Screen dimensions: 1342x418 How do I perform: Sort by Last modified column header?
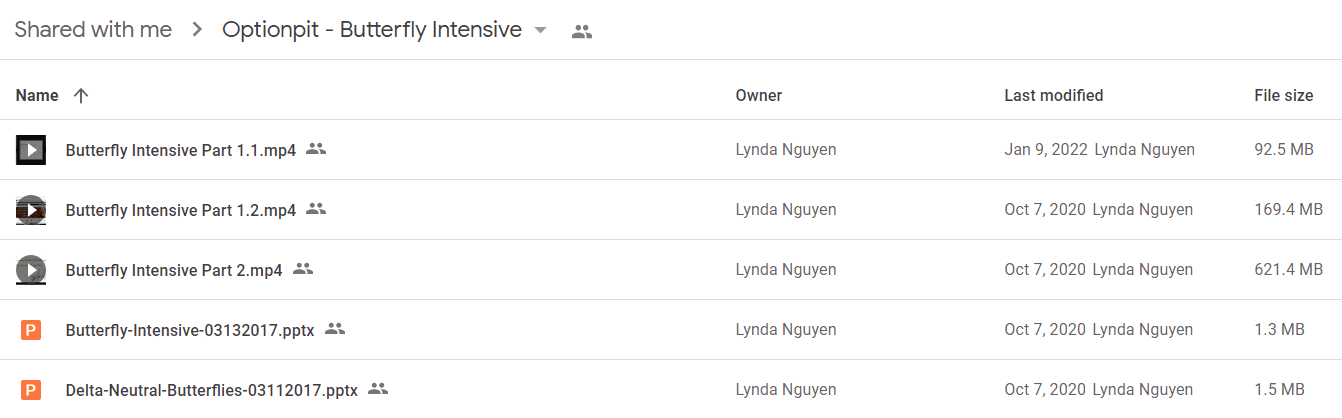point(1054,96)
